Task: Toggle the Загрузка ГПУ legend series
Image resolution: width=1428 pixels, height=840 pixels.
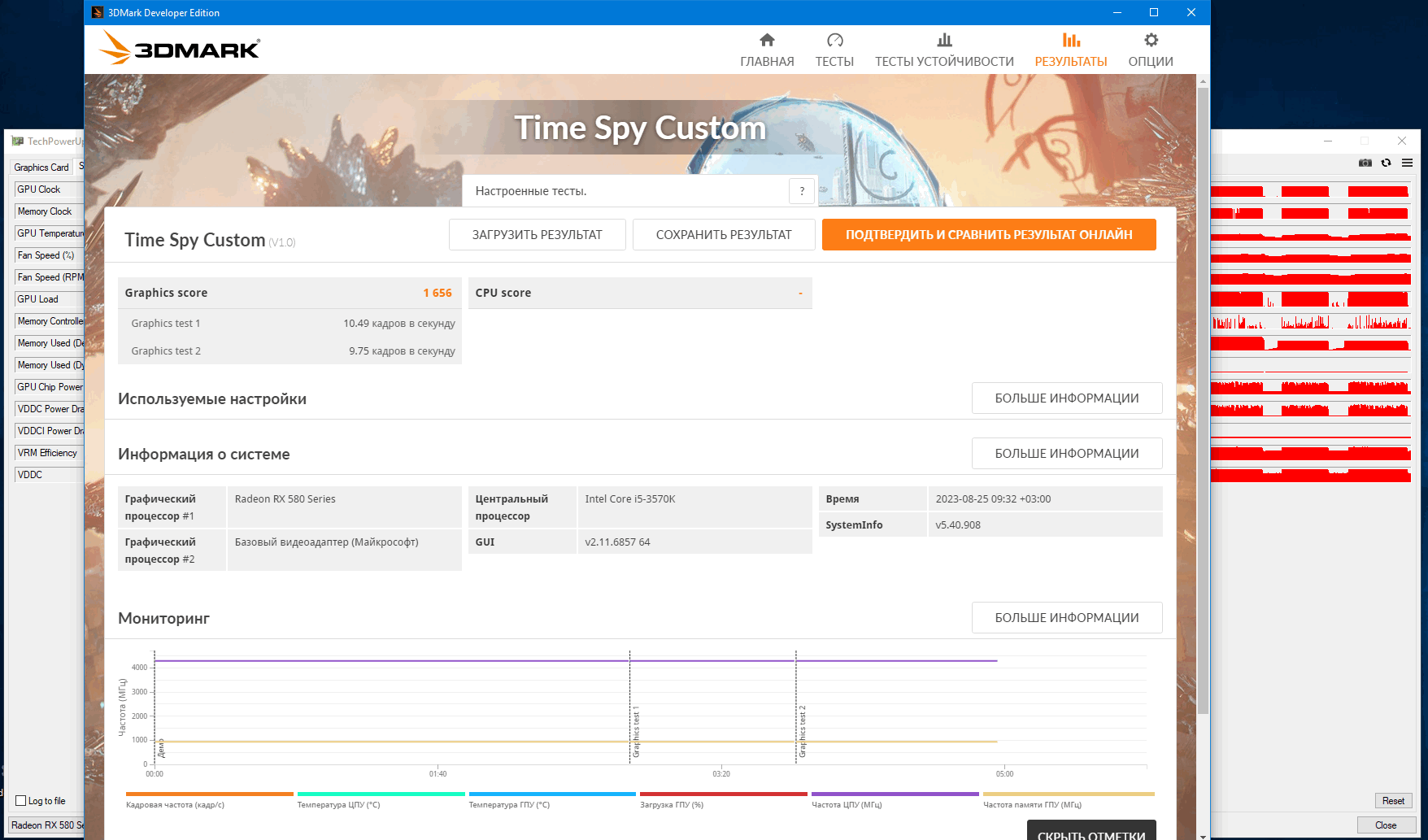Action: (724, 800)
